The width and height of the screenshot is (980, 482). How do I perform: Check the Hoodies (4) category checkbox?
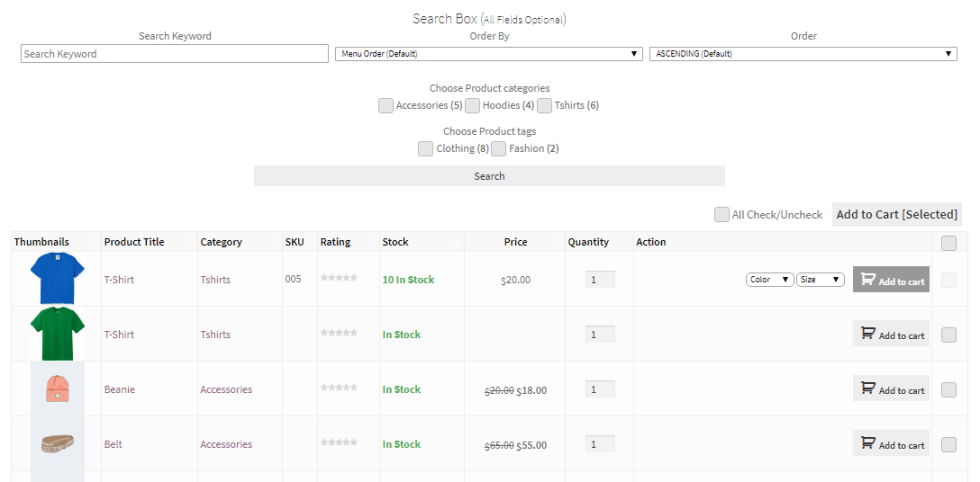coord(472,106)
